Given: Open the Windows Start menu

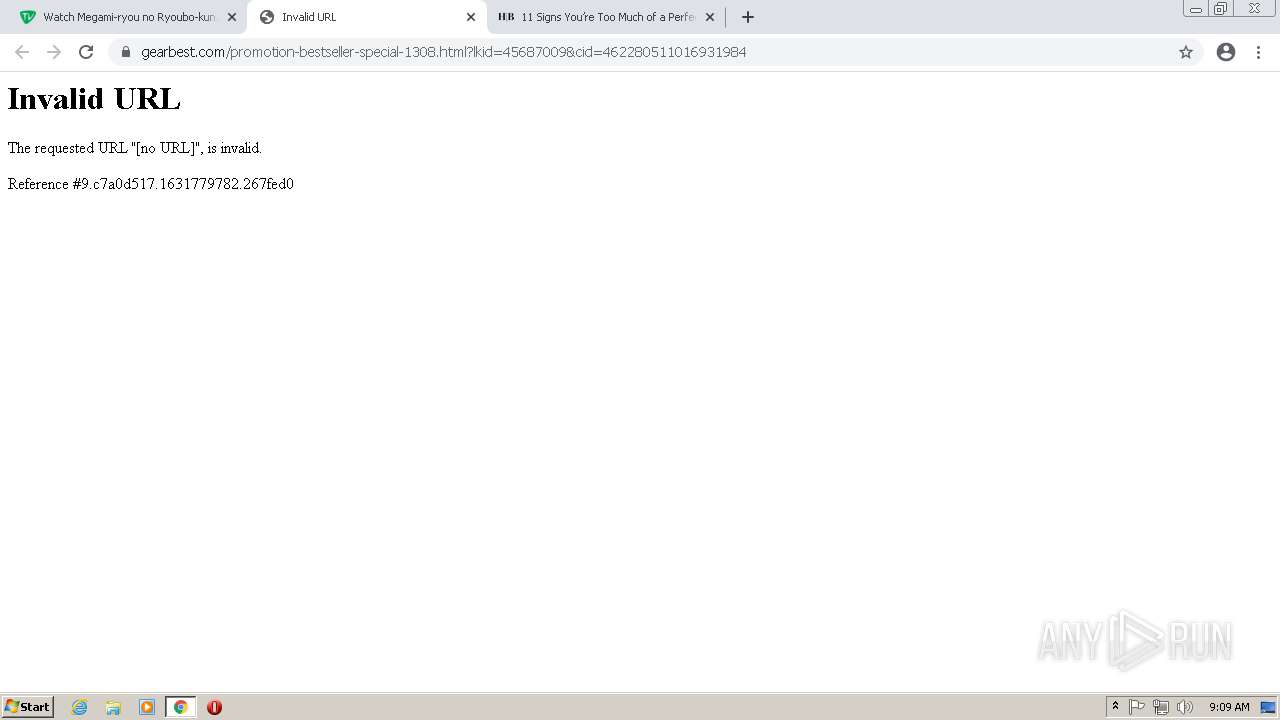Looking at the screenshot, I should tap(28, 707).
